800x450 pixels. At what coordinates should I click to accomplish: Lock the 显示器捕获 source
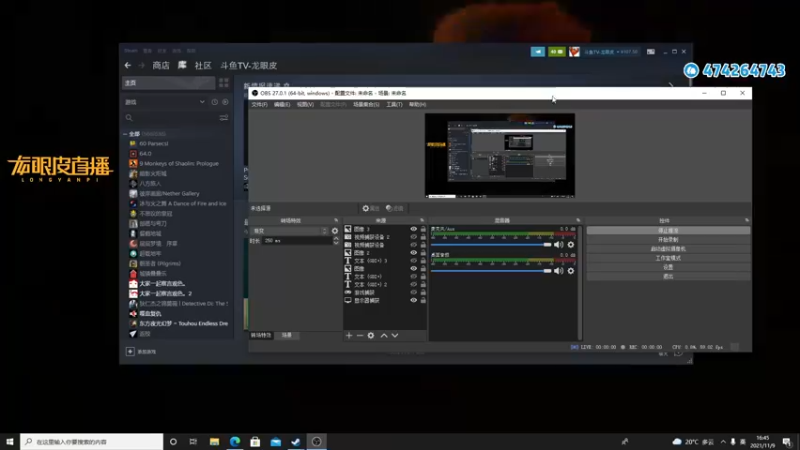click(x=423, y=301)
